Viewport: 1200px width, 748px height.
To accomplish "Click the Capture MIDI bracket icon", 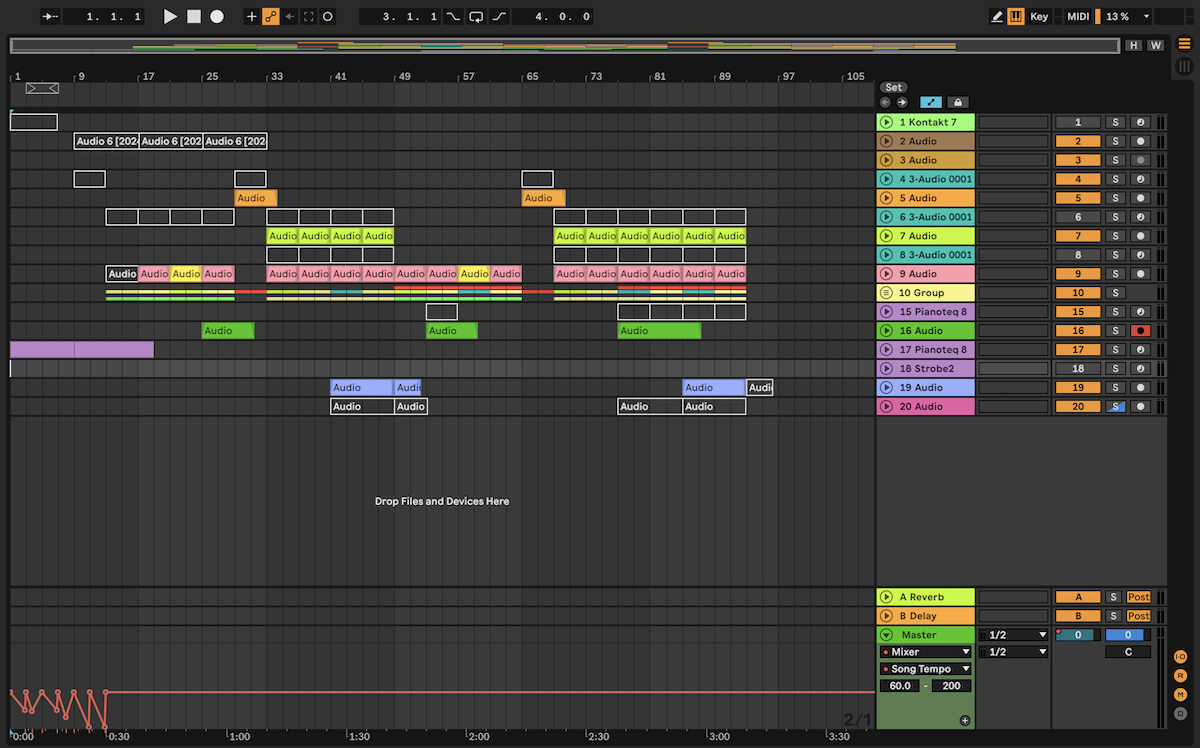I will tap(309, 17).
